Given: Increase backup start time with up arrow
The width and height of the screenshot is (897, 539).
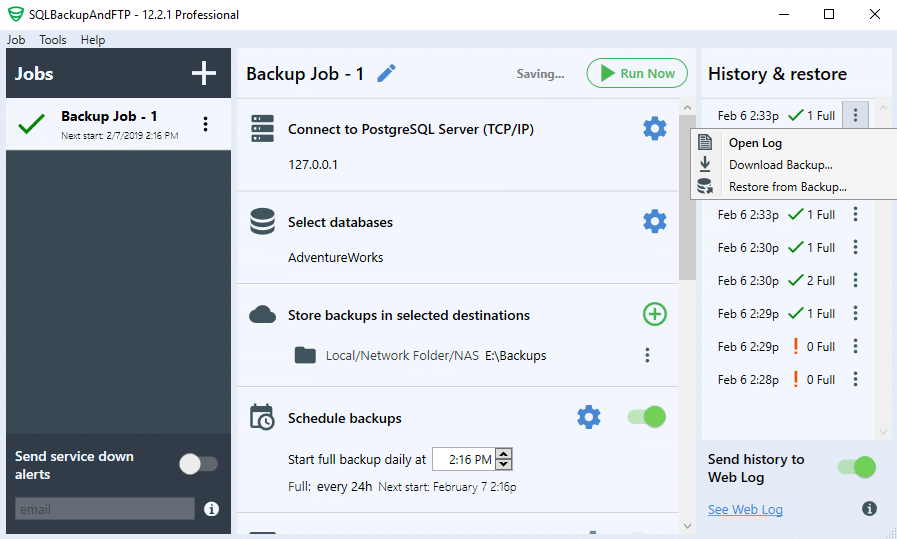Looking at the screenshot, I should pos(503,454).
